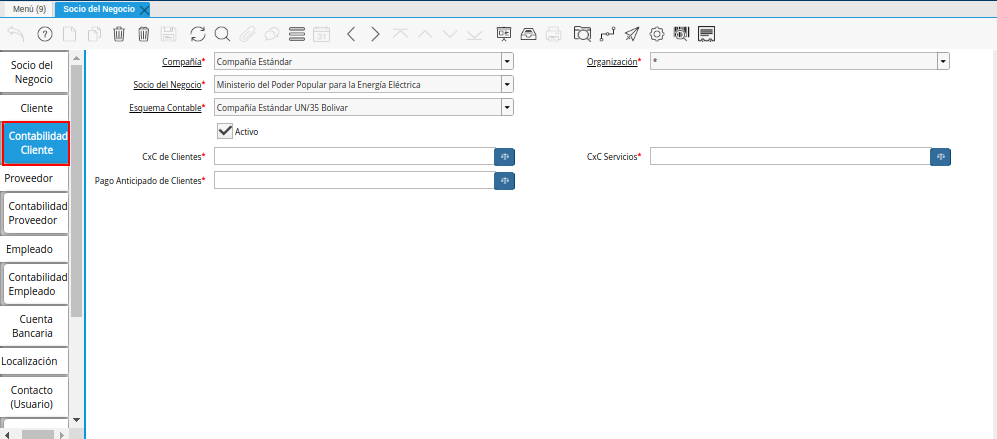Open the Contacto (Usuario) side tab
This screenshot has height=439, width=997.
click(32, 397)
